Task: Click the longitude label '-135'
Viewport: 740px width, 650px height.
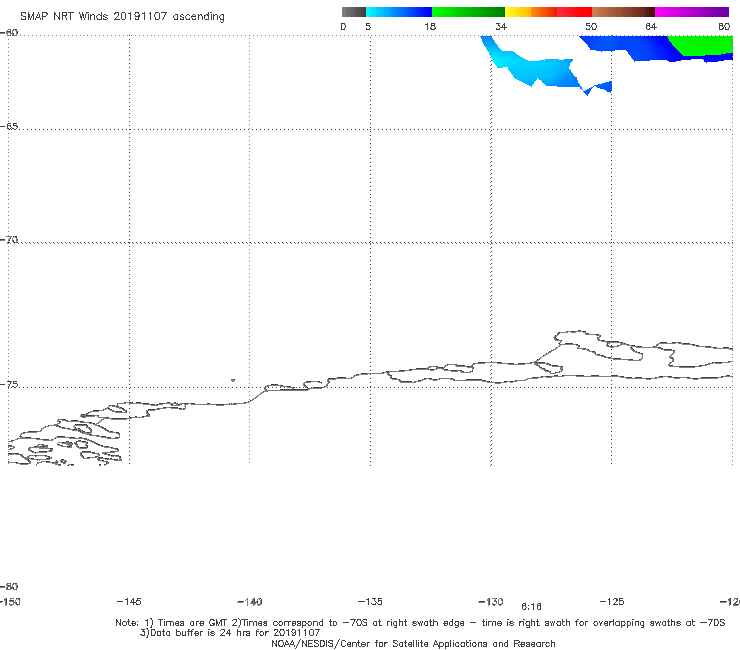Action: 370,601
